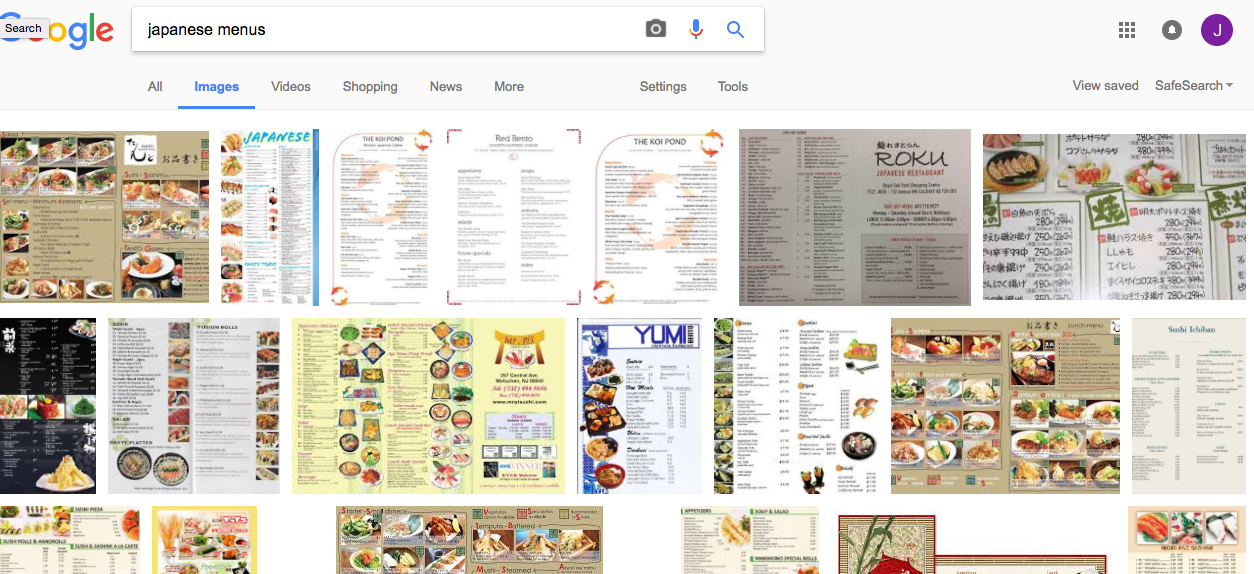
Task: Select the All results tab
Action: coord(155,87)
